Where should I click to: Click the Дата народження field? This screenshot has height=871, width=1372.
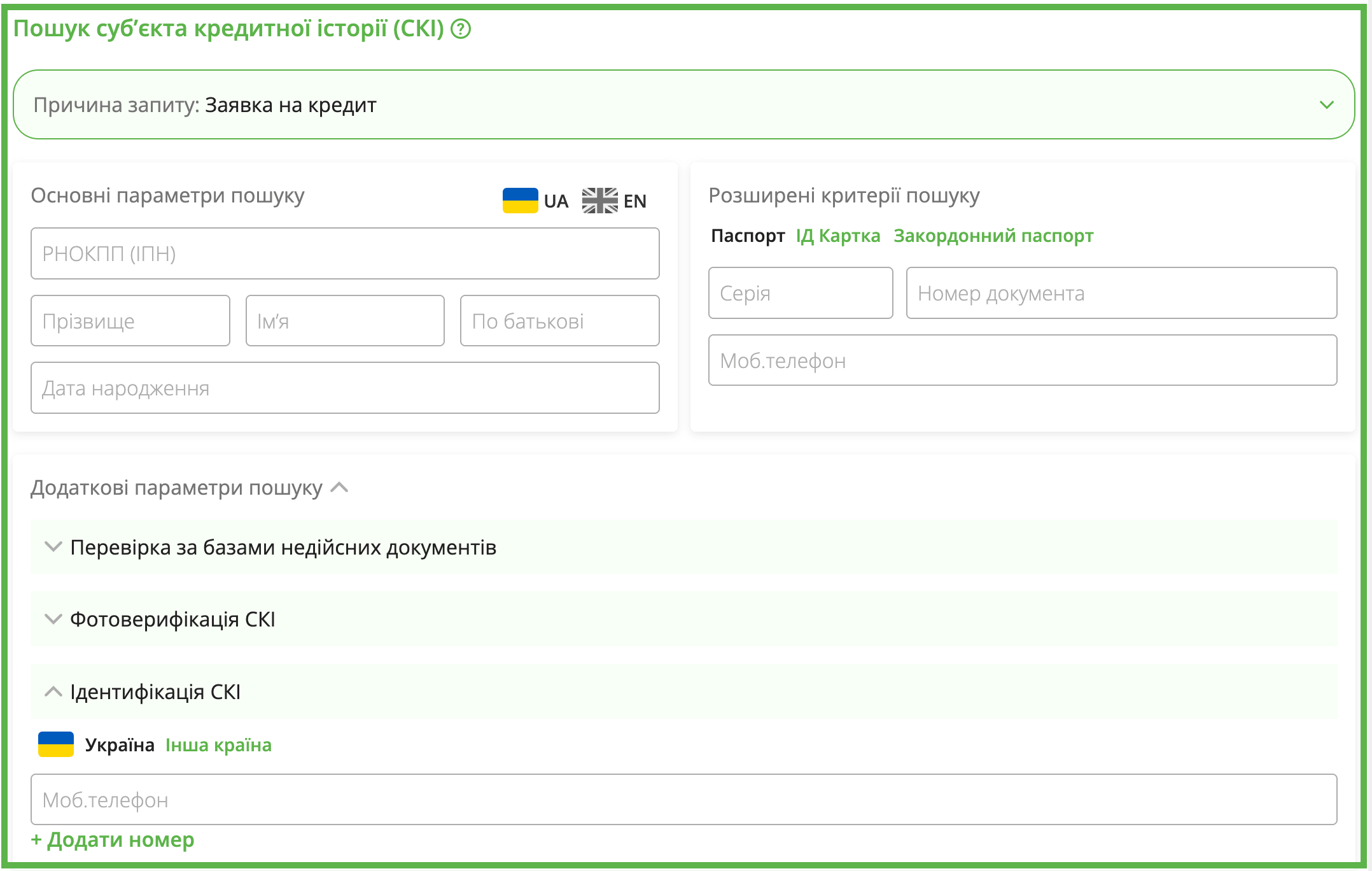[x=345, y=388]
